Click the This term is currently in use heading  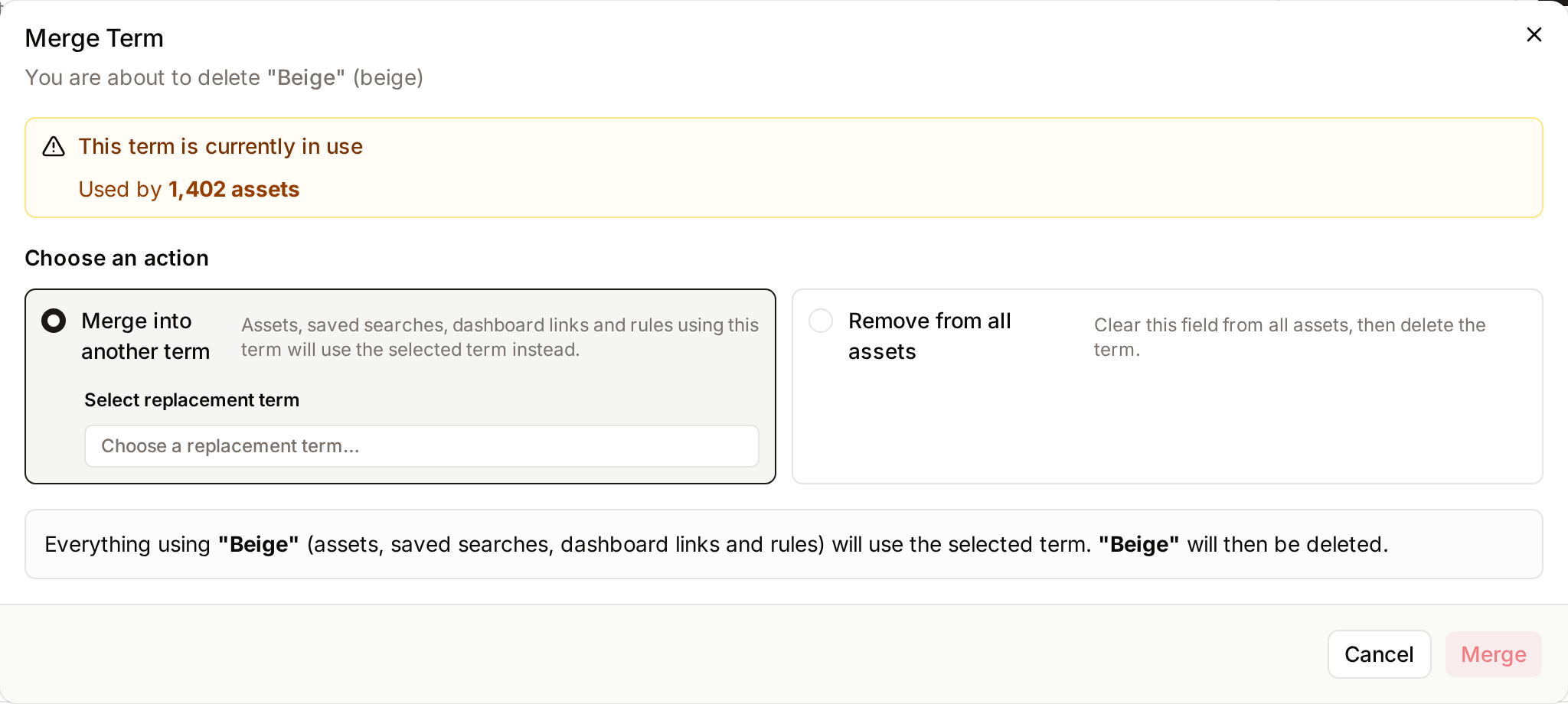coord(220,146)
